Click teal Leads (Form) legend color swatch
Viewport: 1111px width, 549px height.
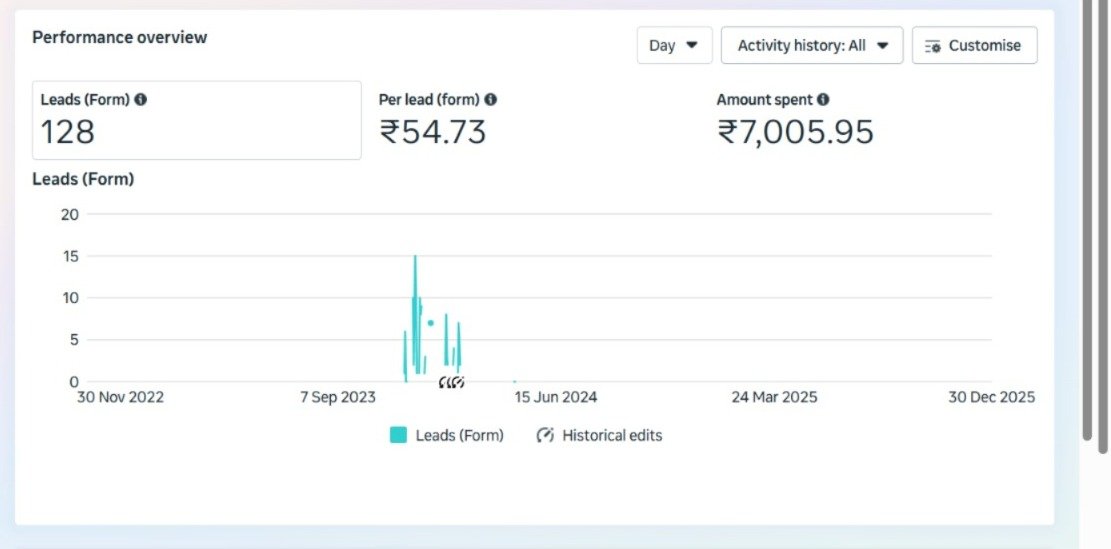click(398, 435)
